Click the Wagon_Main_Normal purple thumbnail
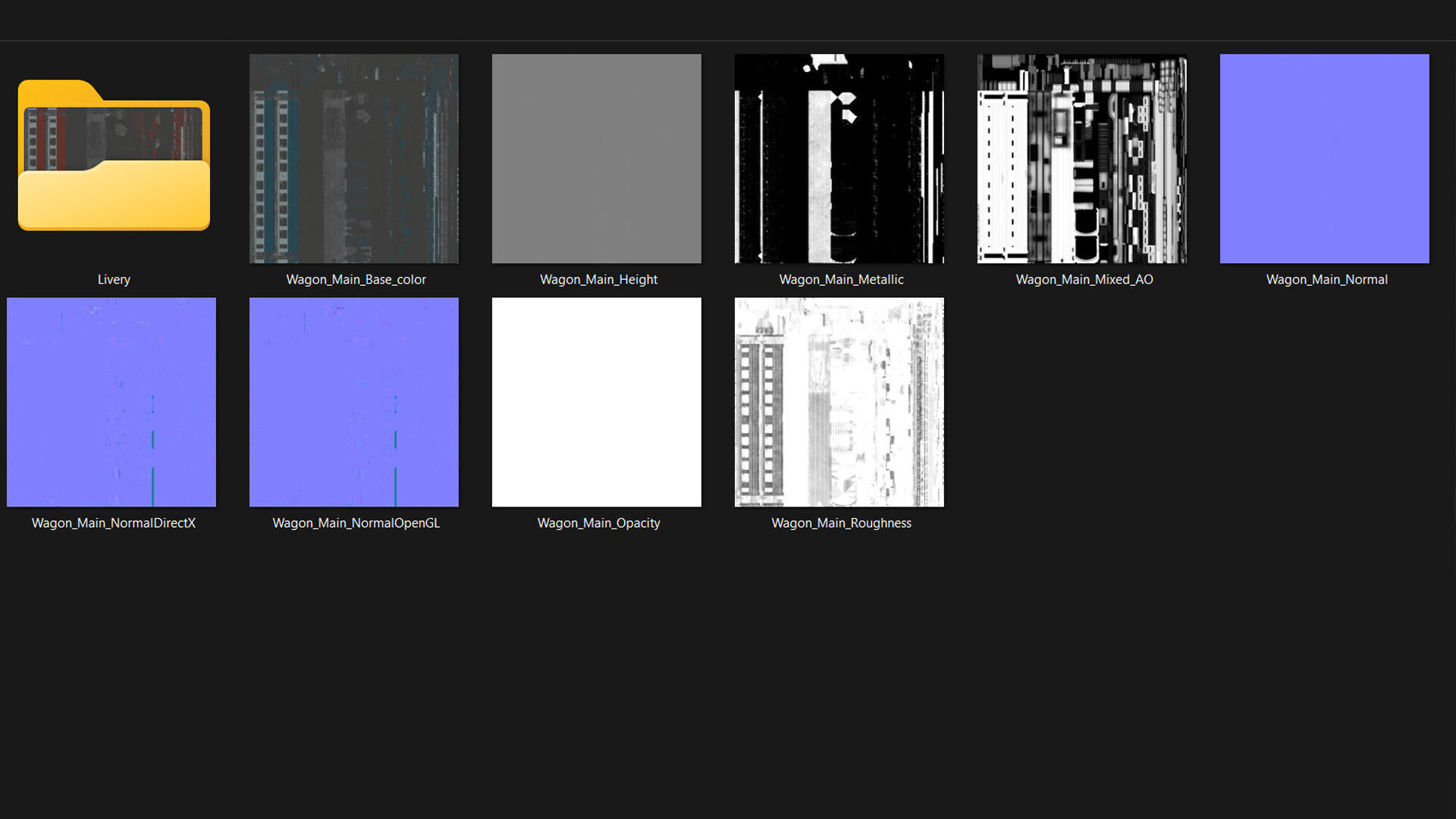 (x=1325, y=158)
